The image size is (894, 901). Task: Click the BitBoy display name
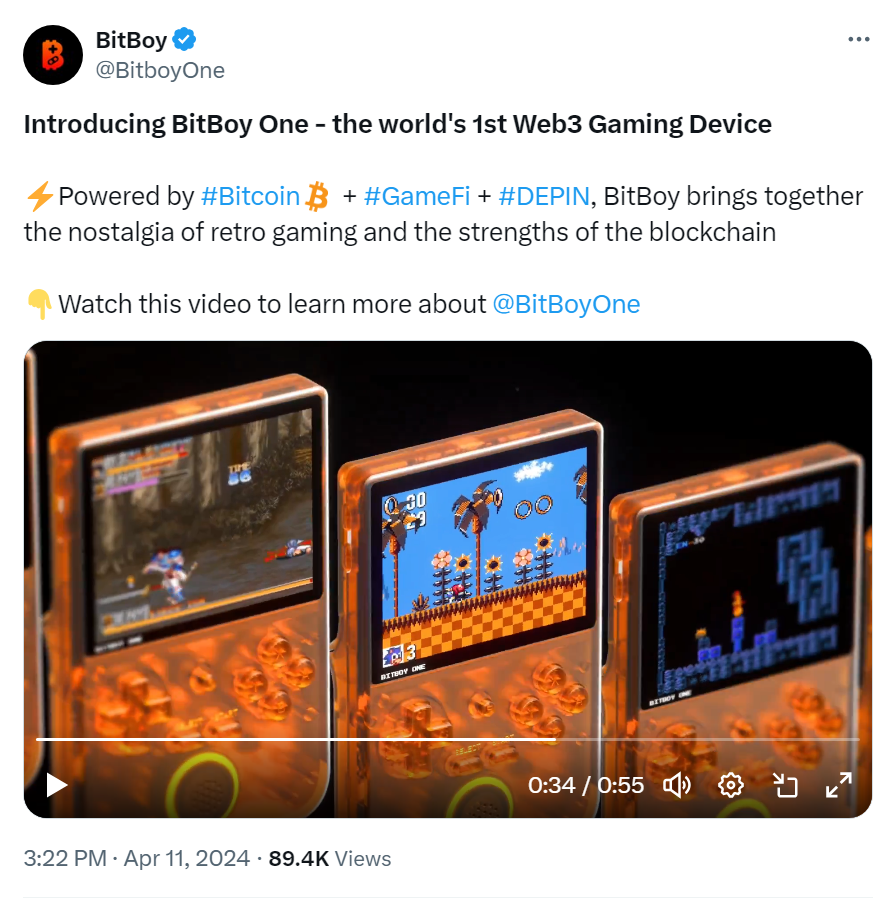[131, 40]
